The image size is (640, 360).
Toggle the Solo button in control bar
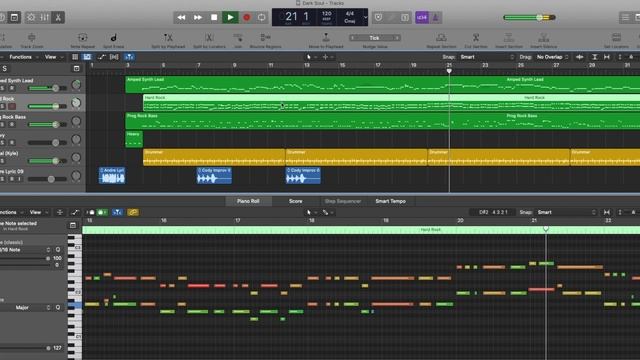pyautogui.click(x=404, y=18)
